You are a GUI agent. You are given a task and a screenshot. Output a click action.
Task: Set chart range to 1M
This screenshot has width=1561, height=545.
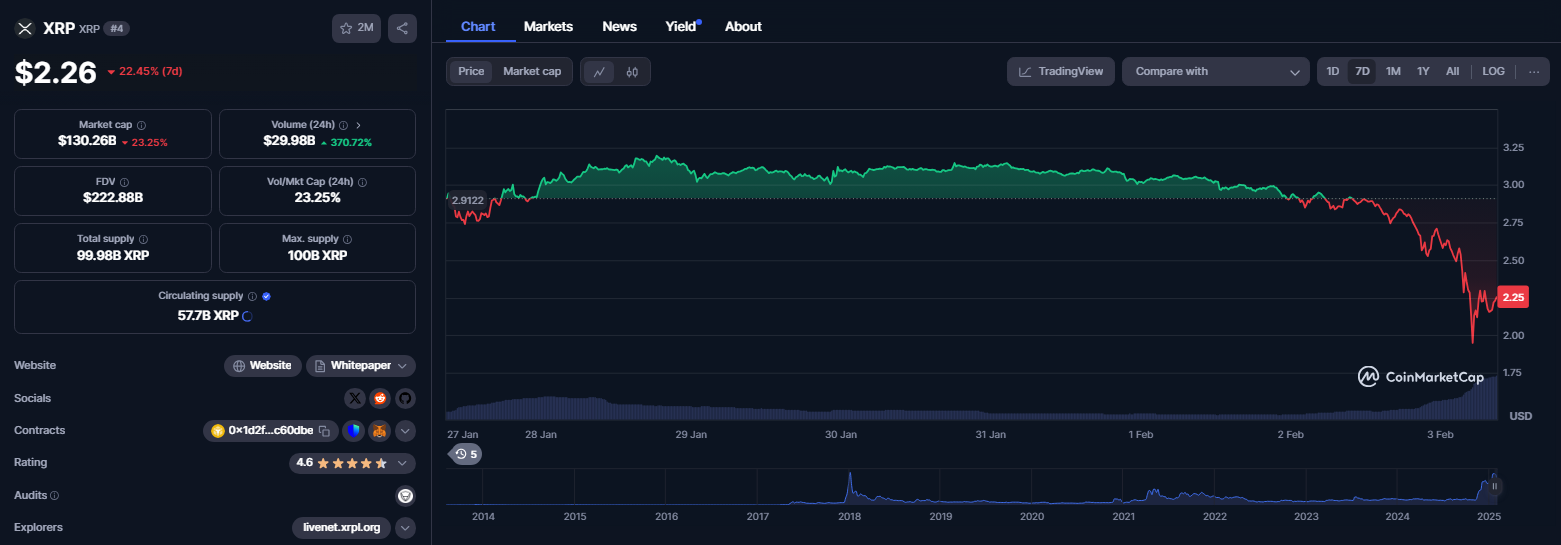pyautogui.click(x=1393, y=71)
